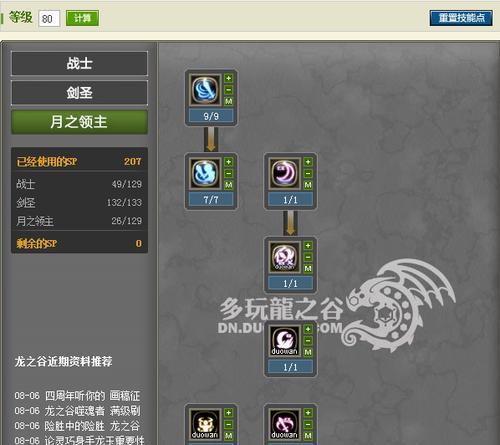The image size is (500, 445).
Task: Select the 月之领主 class tab
Action: [x=79, y=122]
